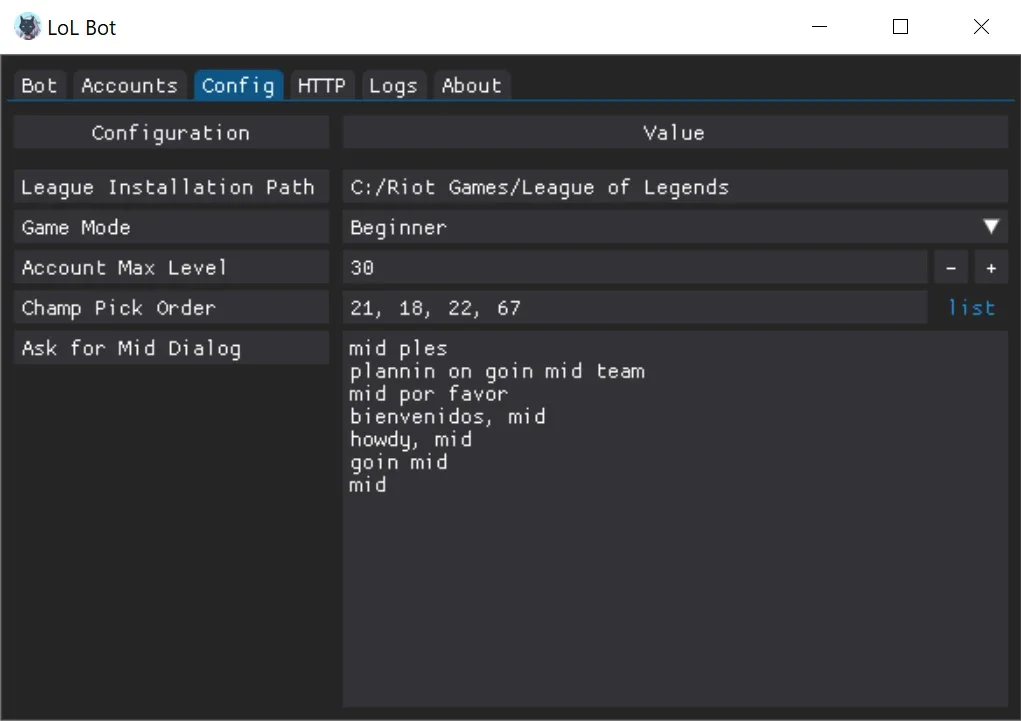Screen dimensions: 1021x721
Task: Edit the League installation path field
Action: click(x=675, y=188)
